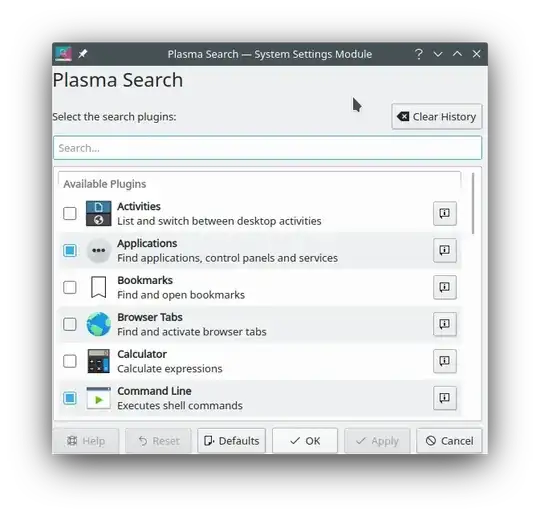Select 'Executes shell commands' description text
The width and height of the screenshot is (540, 516).
[180, 405]
